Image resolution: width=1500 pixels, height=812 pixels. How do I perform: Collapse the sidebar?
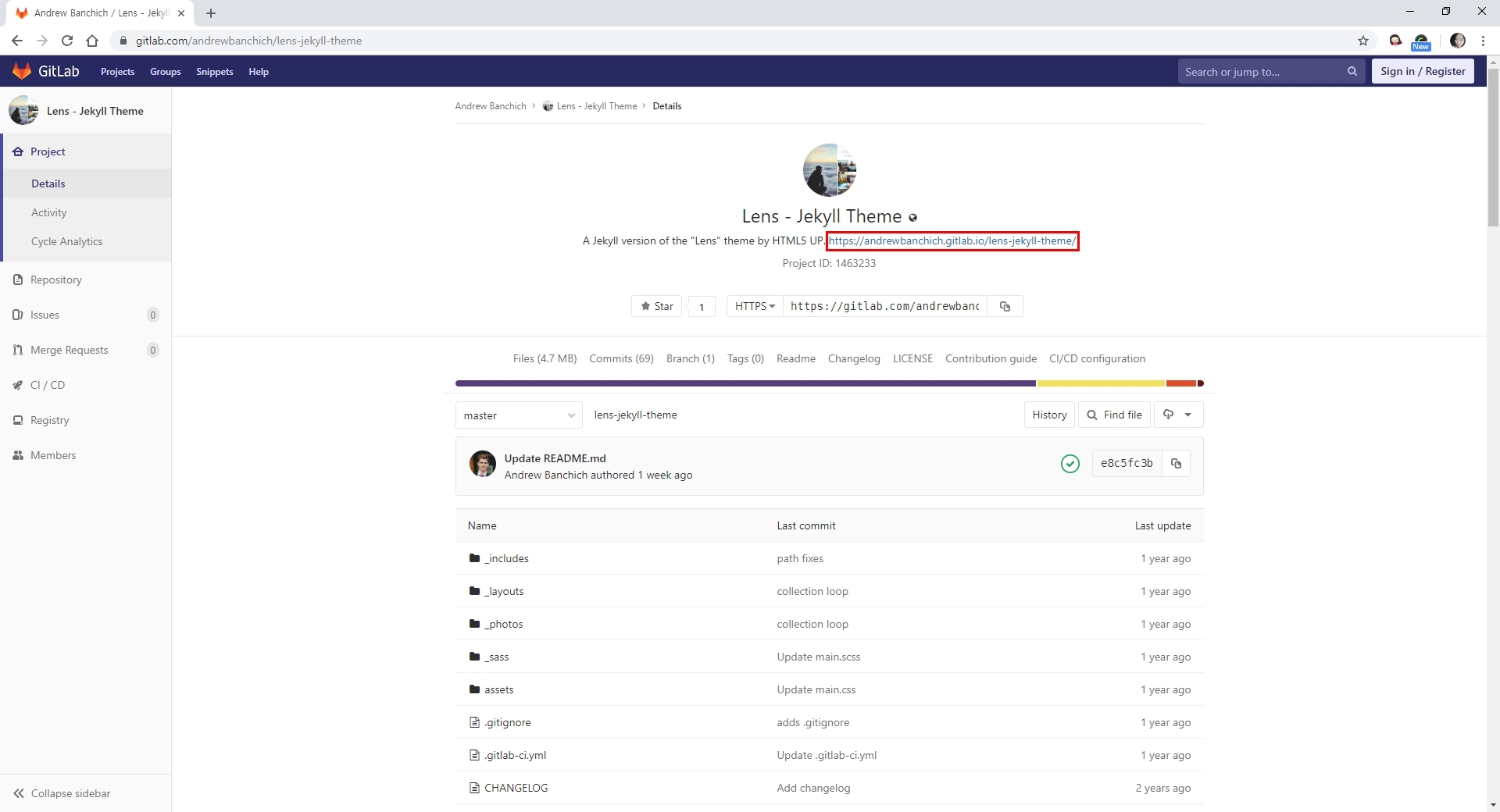pos(62,793)
